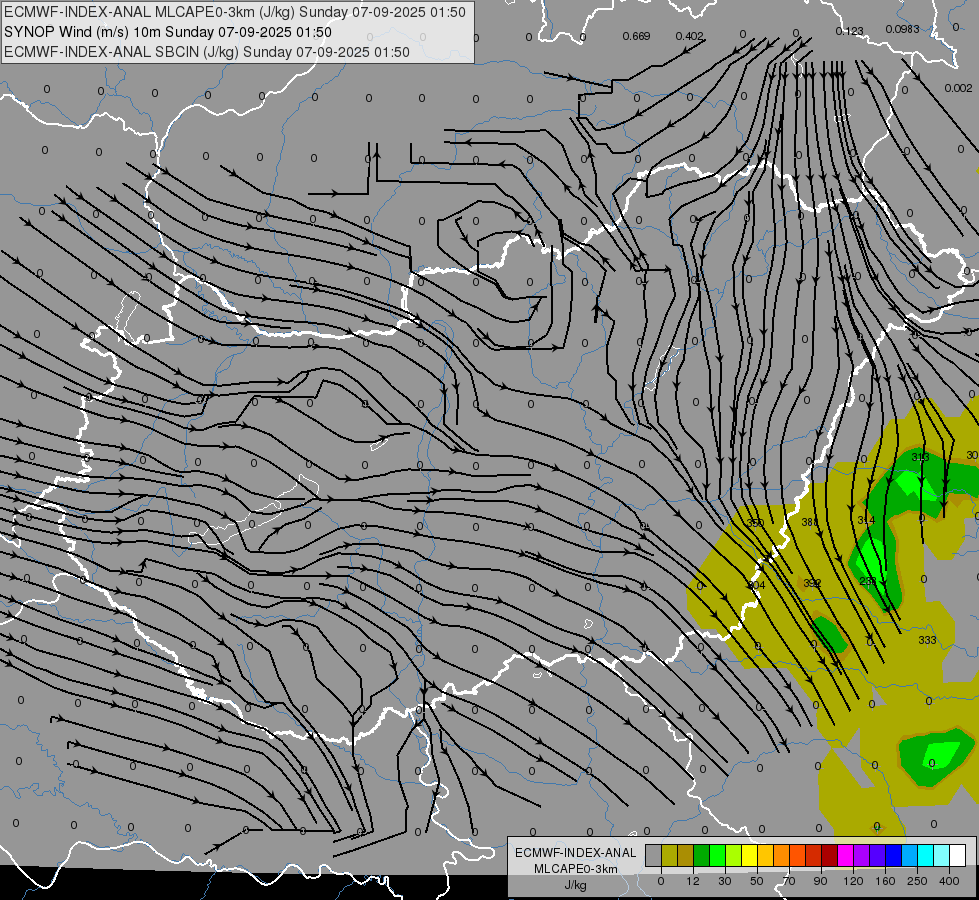Click the bright green legend swatch

click(717, 855)
